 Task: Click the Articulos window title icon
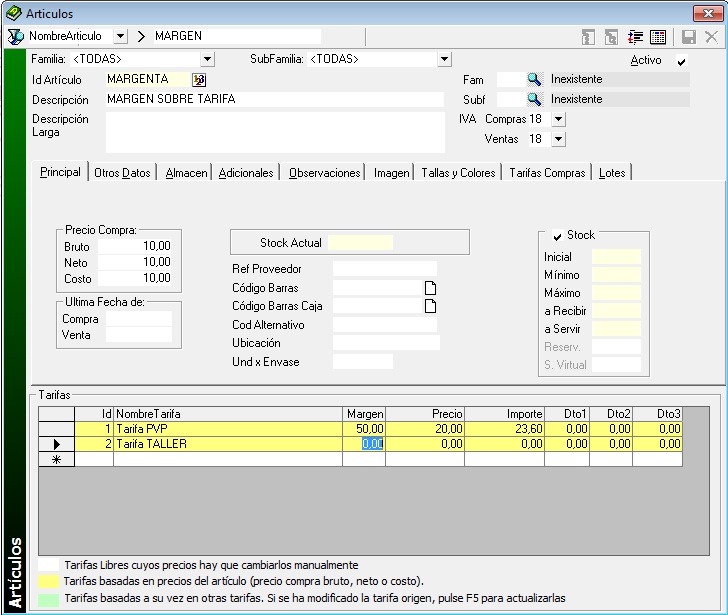[14, 13]
